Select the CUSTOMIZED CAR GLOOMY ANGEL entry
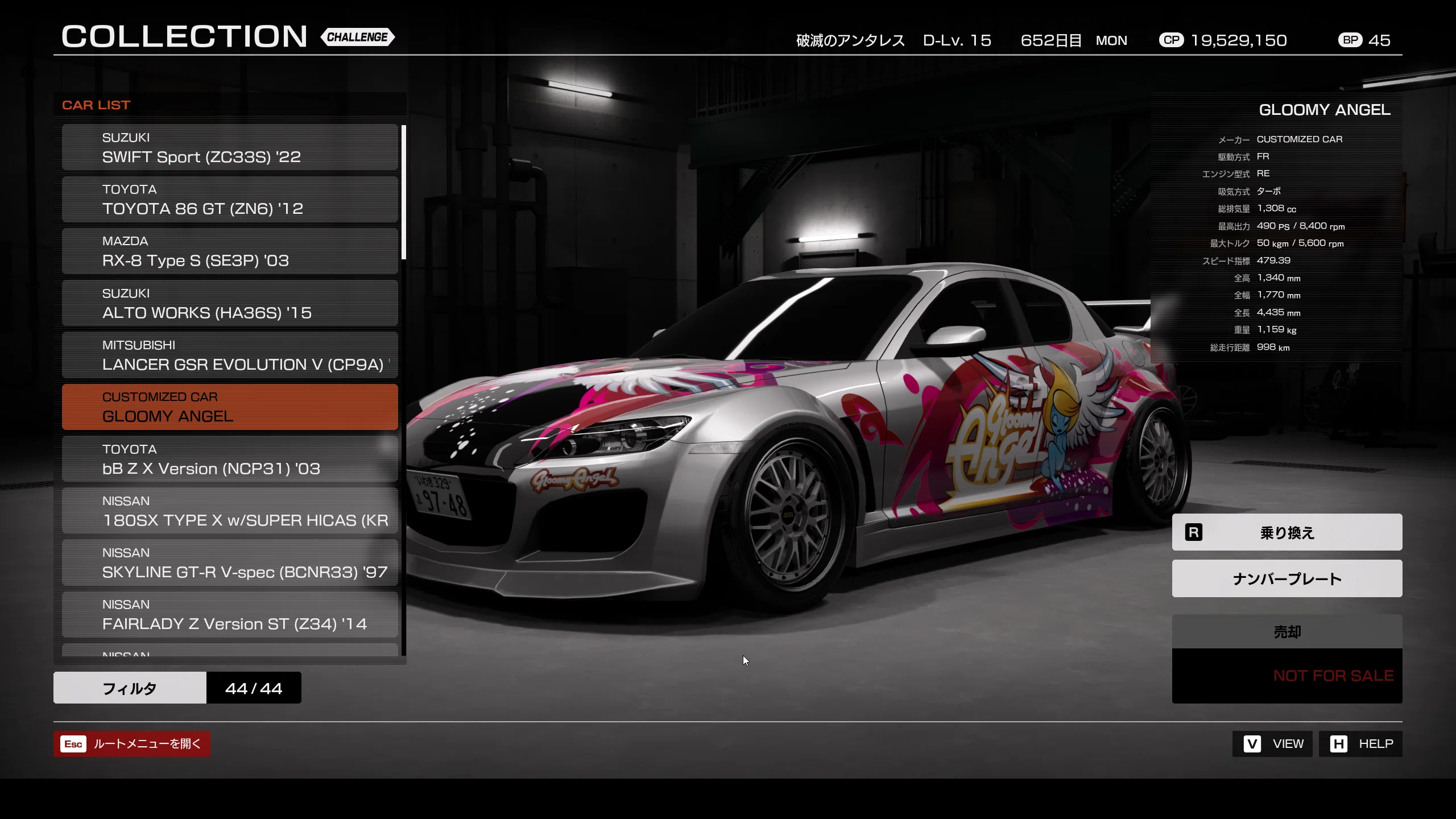This screenshot has width=1456, height=819. pyautogui.click(x=230, y=407)
